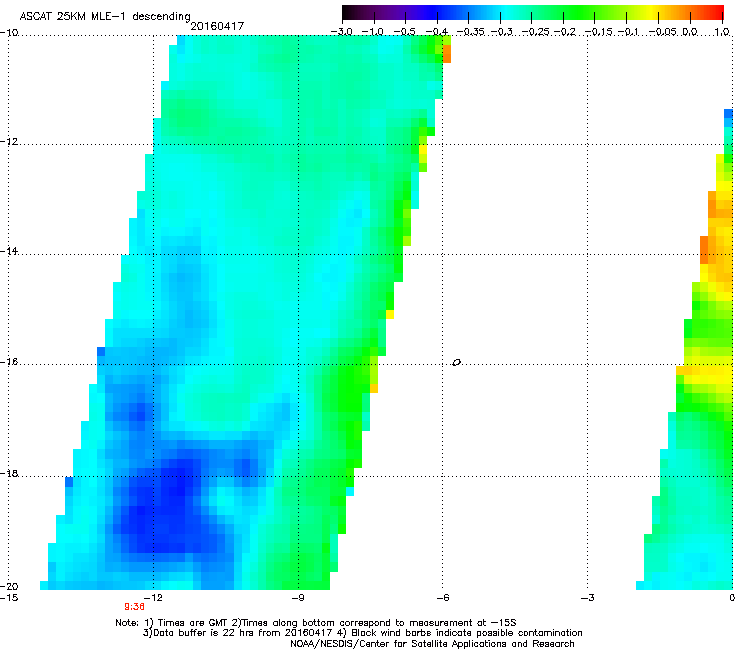Click the red '9:36' time label
The height and width of the screenshot is (650, 740).
click(135, 607)
